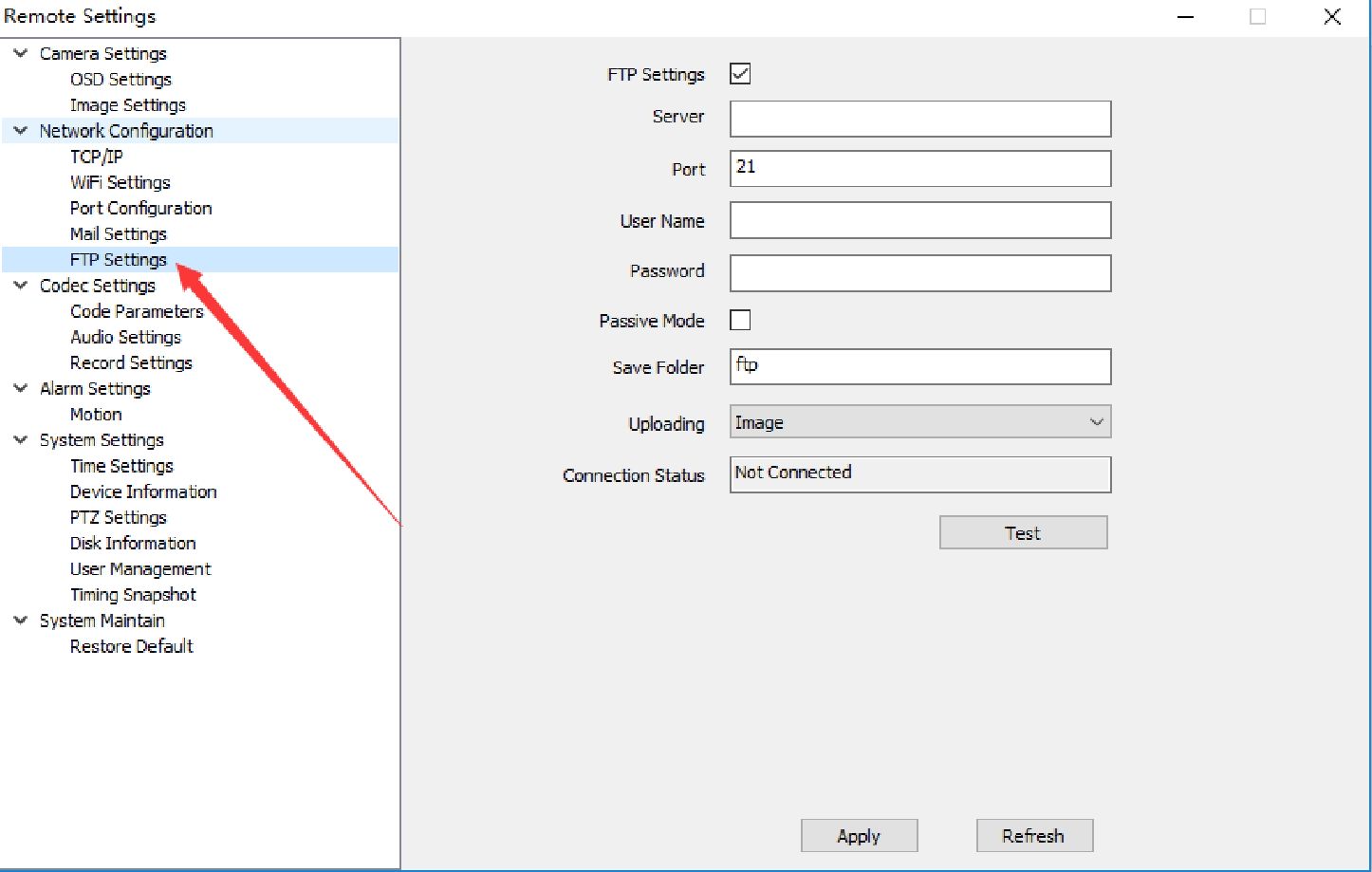1372x872 pixels.
Task: Enable the Passive Mode checkbox
Action: (x=740, y=321)
